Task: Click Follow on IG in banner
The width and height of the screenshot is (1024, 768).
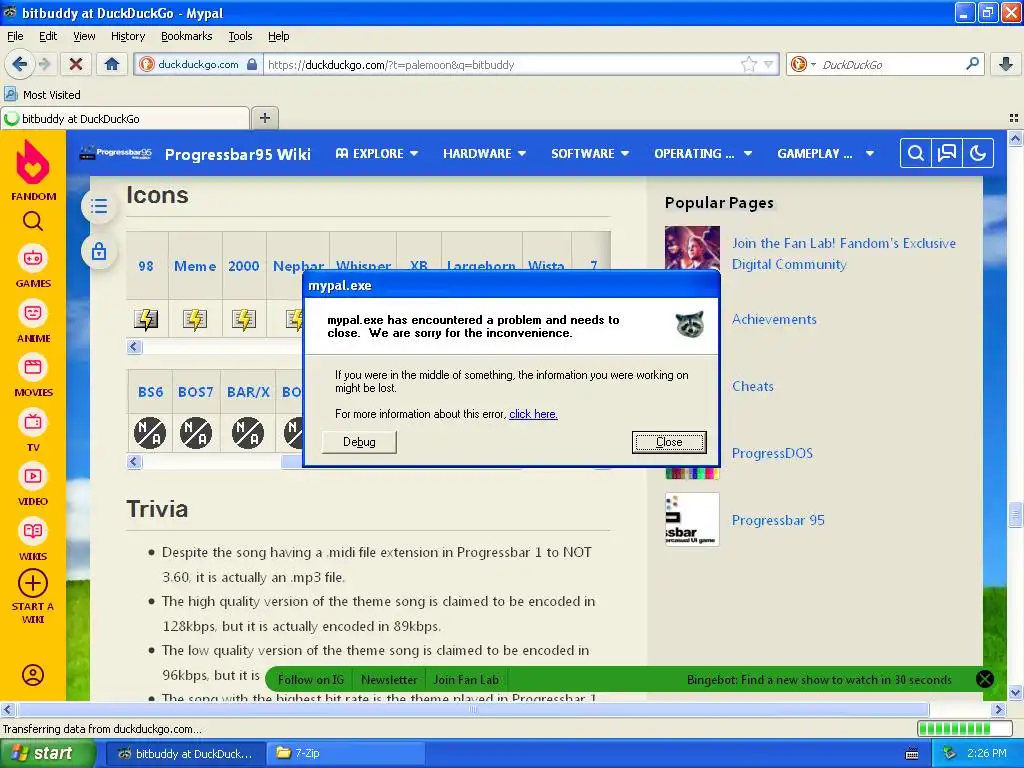Action: [310, 679]
